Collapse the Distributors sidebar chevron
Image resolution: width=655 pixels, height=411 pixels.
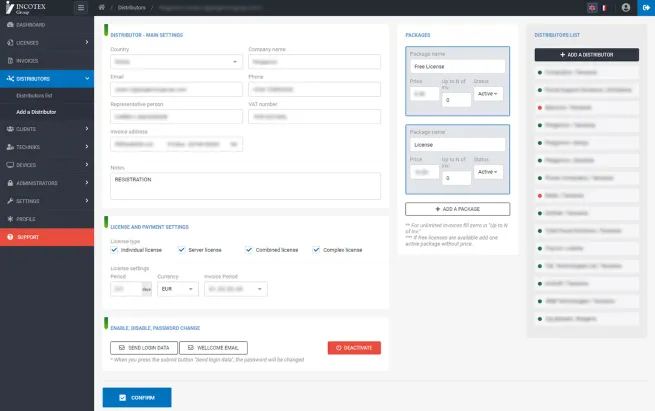(x=87, y=79)
